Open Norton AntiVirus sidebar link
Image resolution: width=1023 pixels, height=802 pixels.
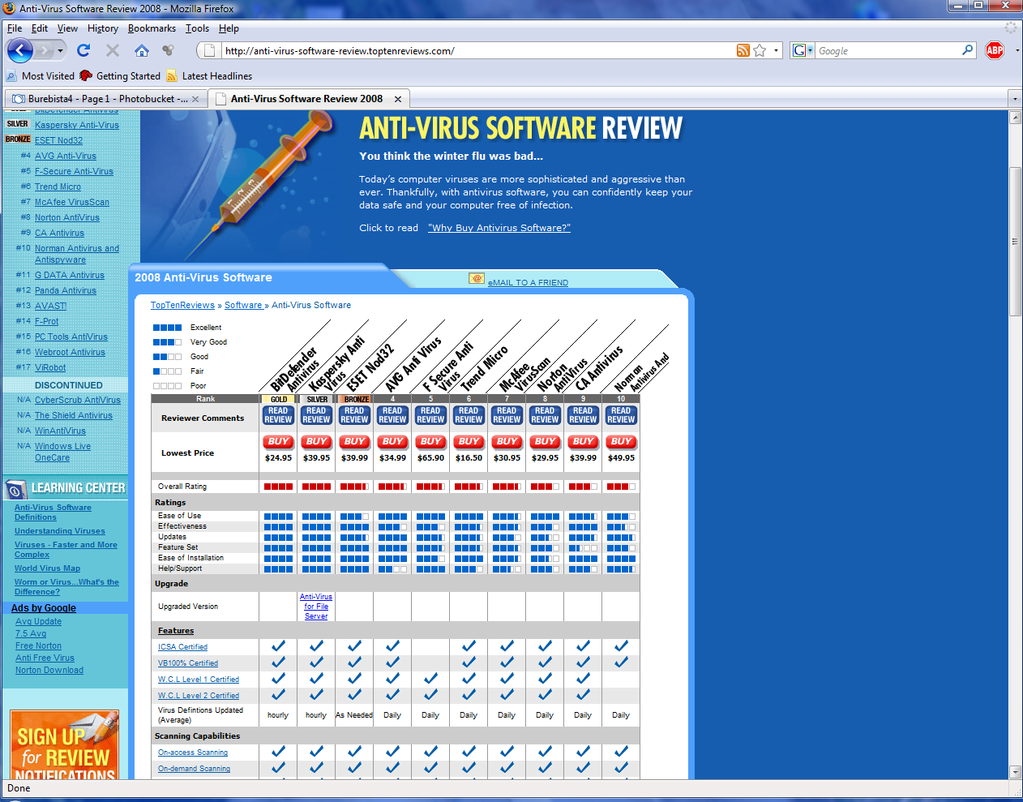coord(67,217)
